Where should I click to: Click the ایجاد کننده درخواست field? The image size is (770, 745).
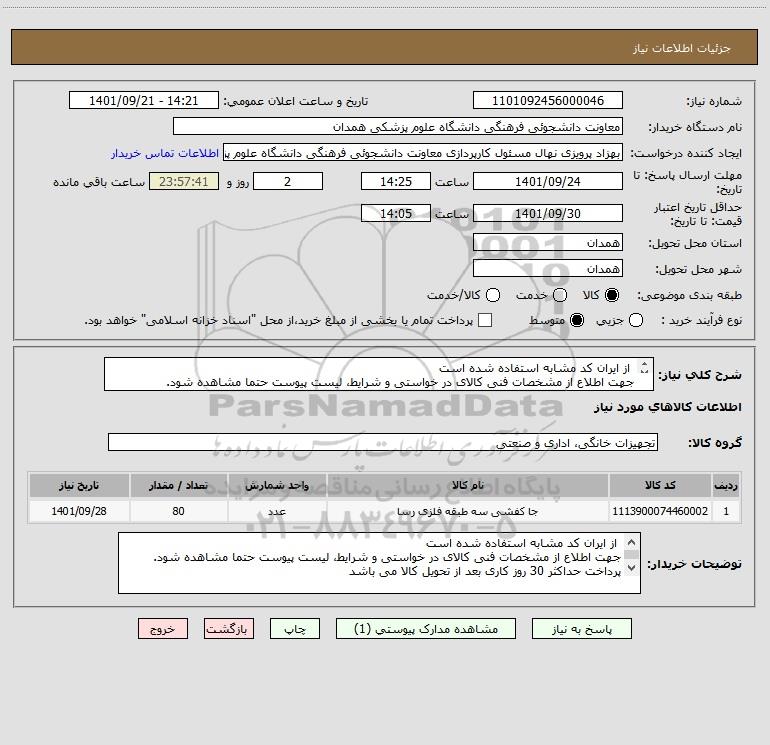(x=423, y=153)
